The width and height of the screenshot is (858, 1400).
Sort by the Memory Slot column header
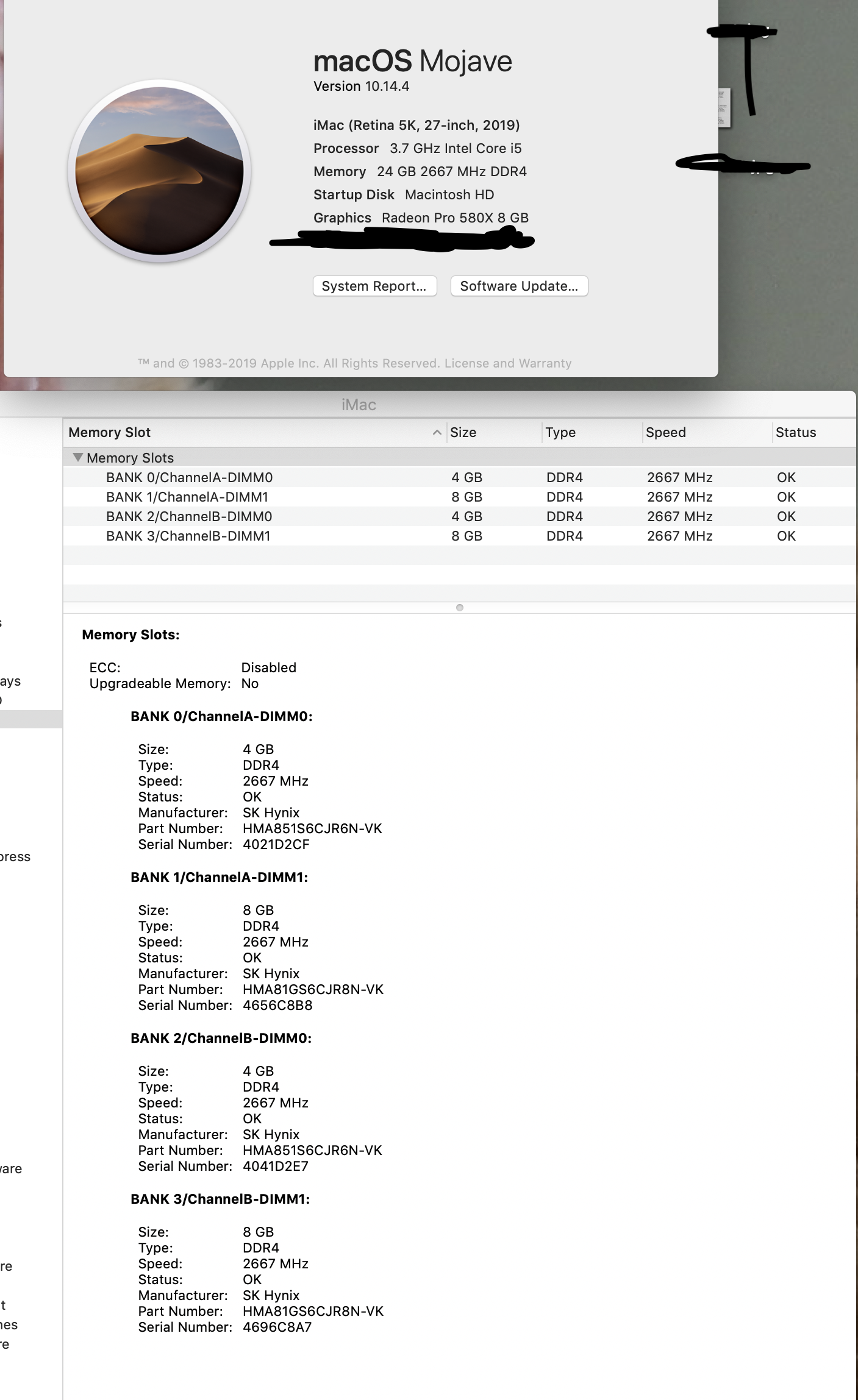(x=255, y=432)
